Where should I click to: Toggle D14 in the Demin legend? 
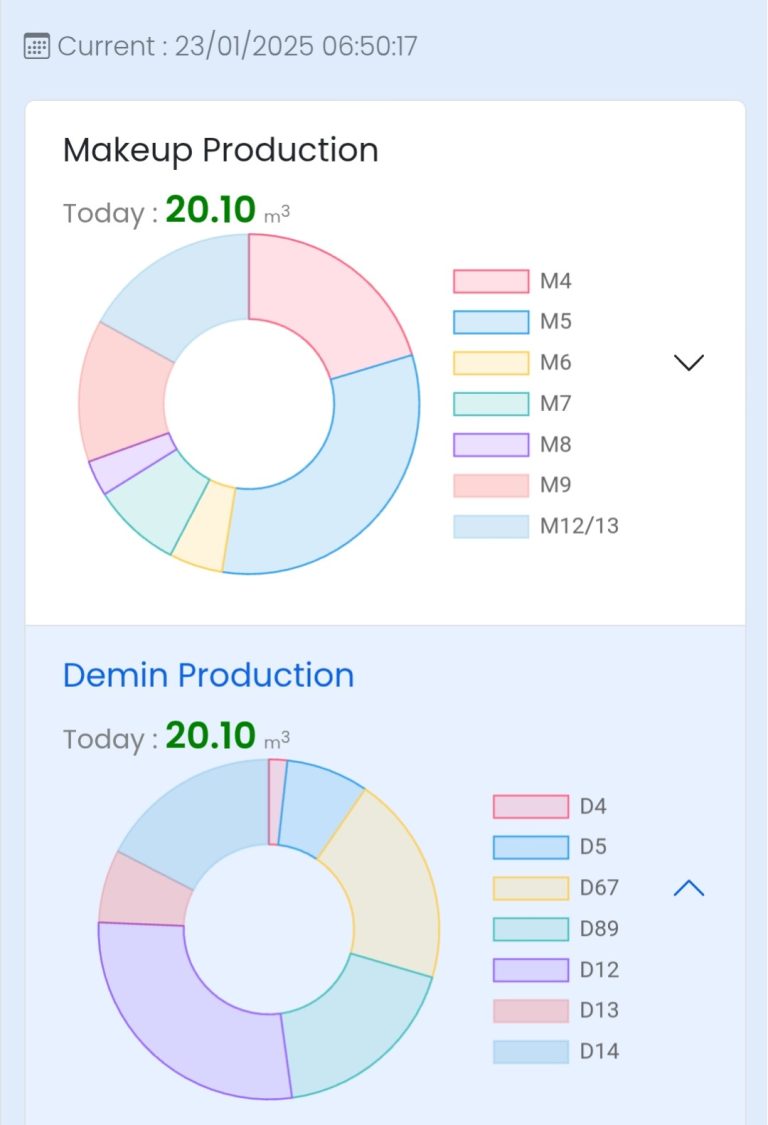click(530, 1051)
